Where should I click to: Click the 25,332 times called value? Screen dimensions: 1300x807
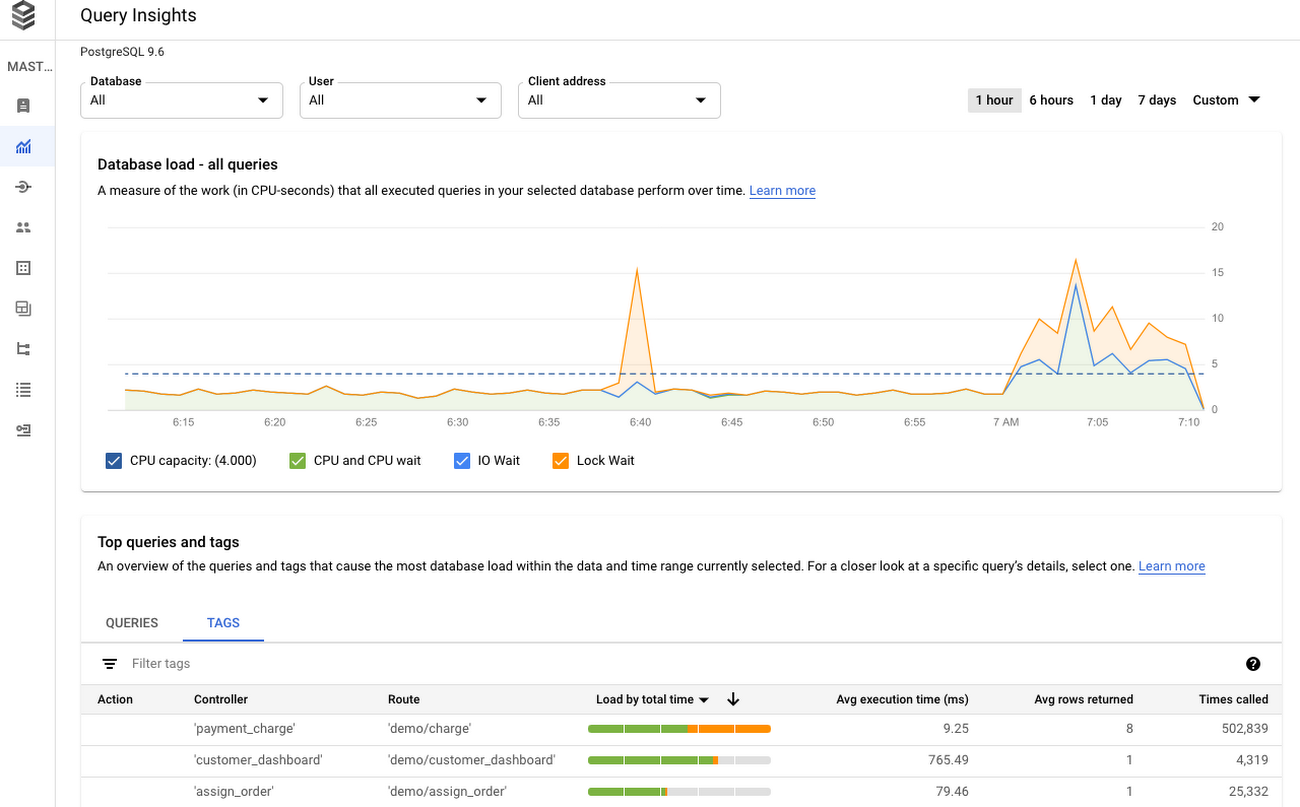(x=1249, y=791)
